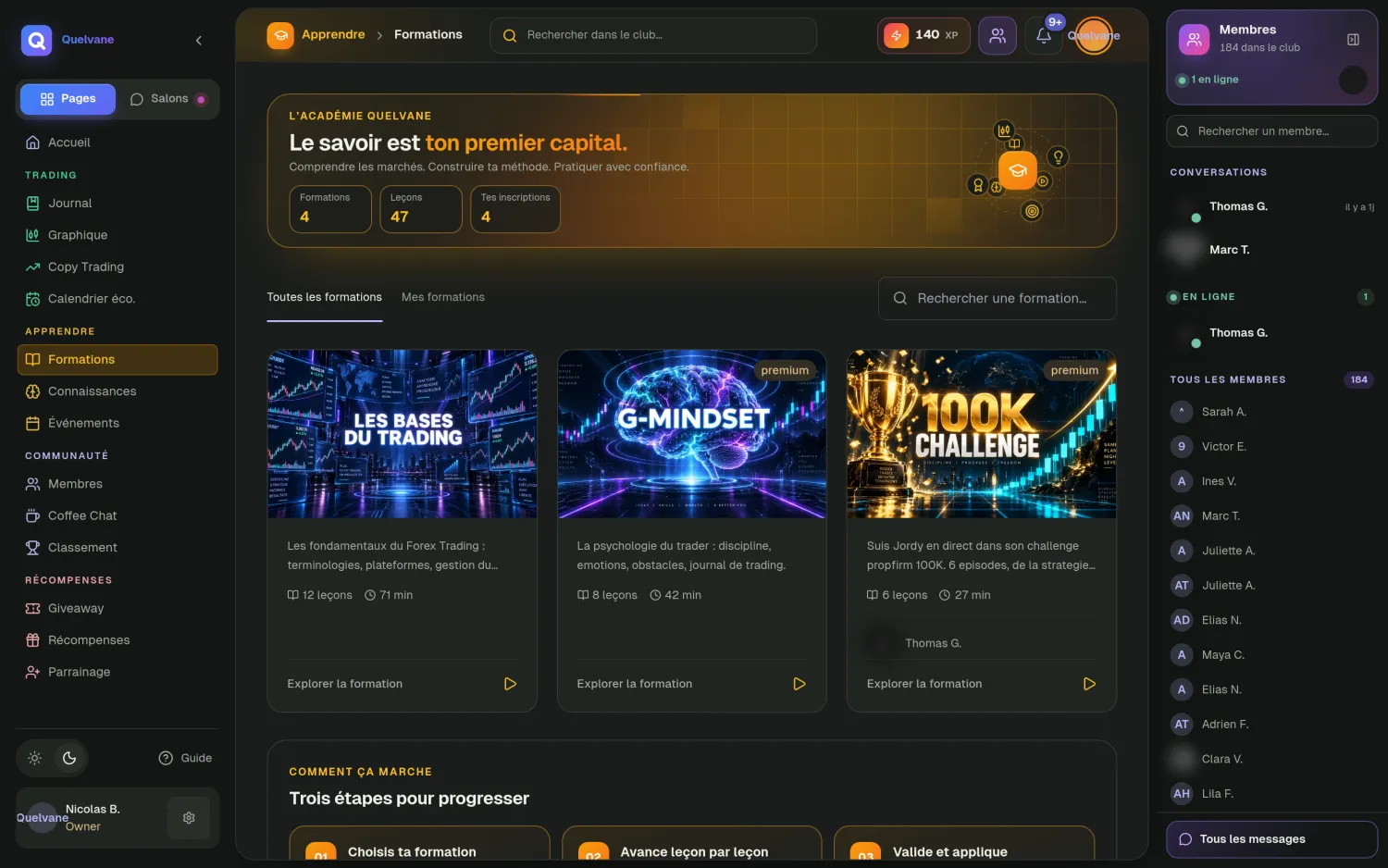Screen dimensions: 1388x868
Task: Click the Événements calendar icon
Action: pos(32,424)
